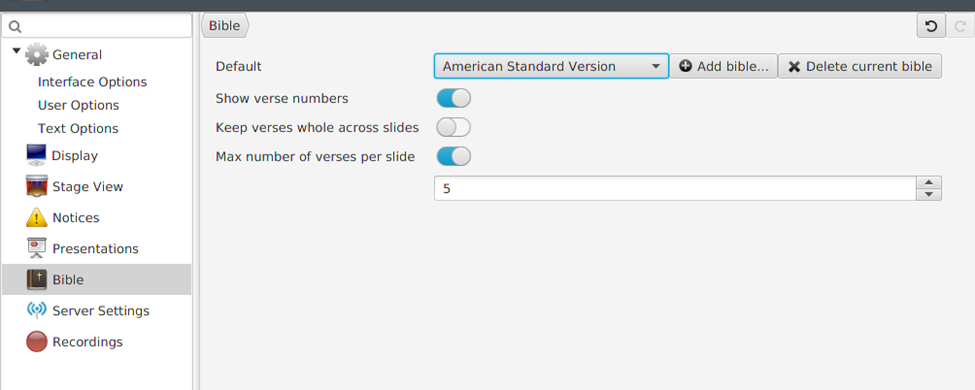Click the Add bible... button
The image size is (975, 390).
(x=724, y=66)
